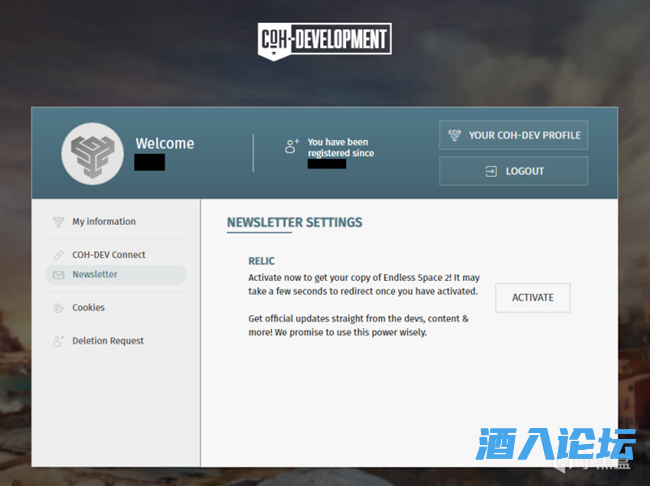This screenshot has height=486, width=650.
Task: Open the My information section
Action: (x=104, y=222)
